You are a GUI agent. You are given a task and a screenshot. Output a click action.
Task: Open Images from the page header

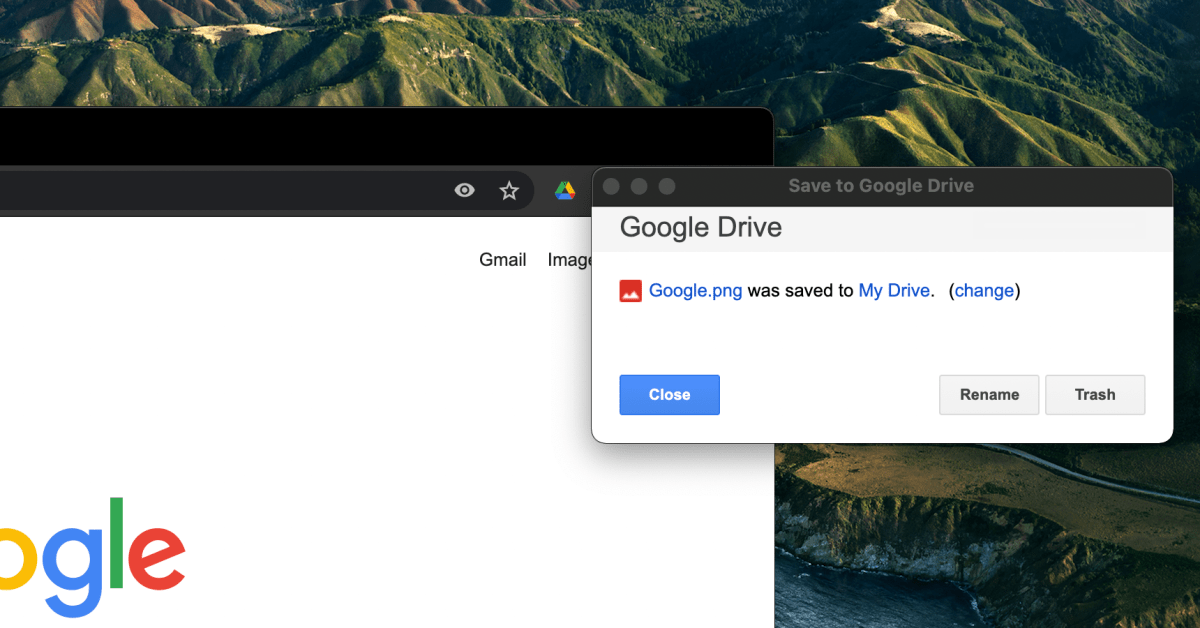pos(572,259)
